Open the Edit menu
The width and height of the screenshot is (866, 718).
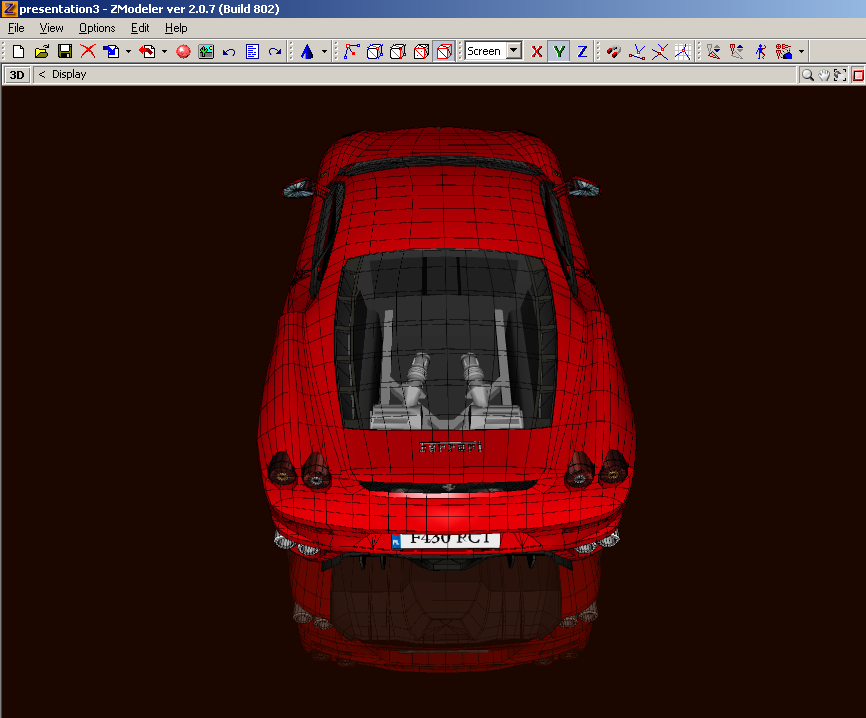[x=140, y=28]
